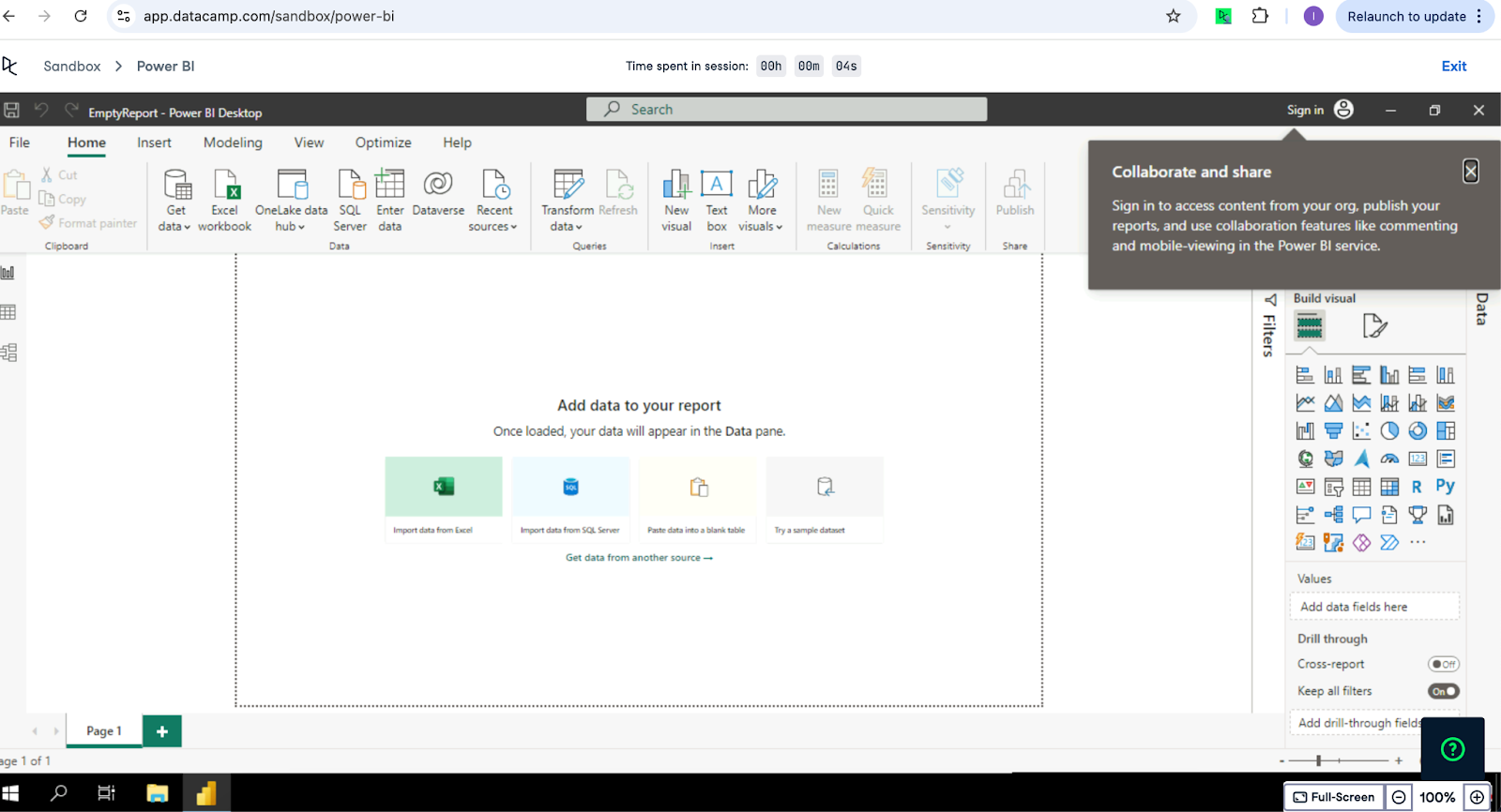Select the Scatter chart visual
Image resolution: width=1501 pixels, height=812 pixels.
[x=1361, y=431]
